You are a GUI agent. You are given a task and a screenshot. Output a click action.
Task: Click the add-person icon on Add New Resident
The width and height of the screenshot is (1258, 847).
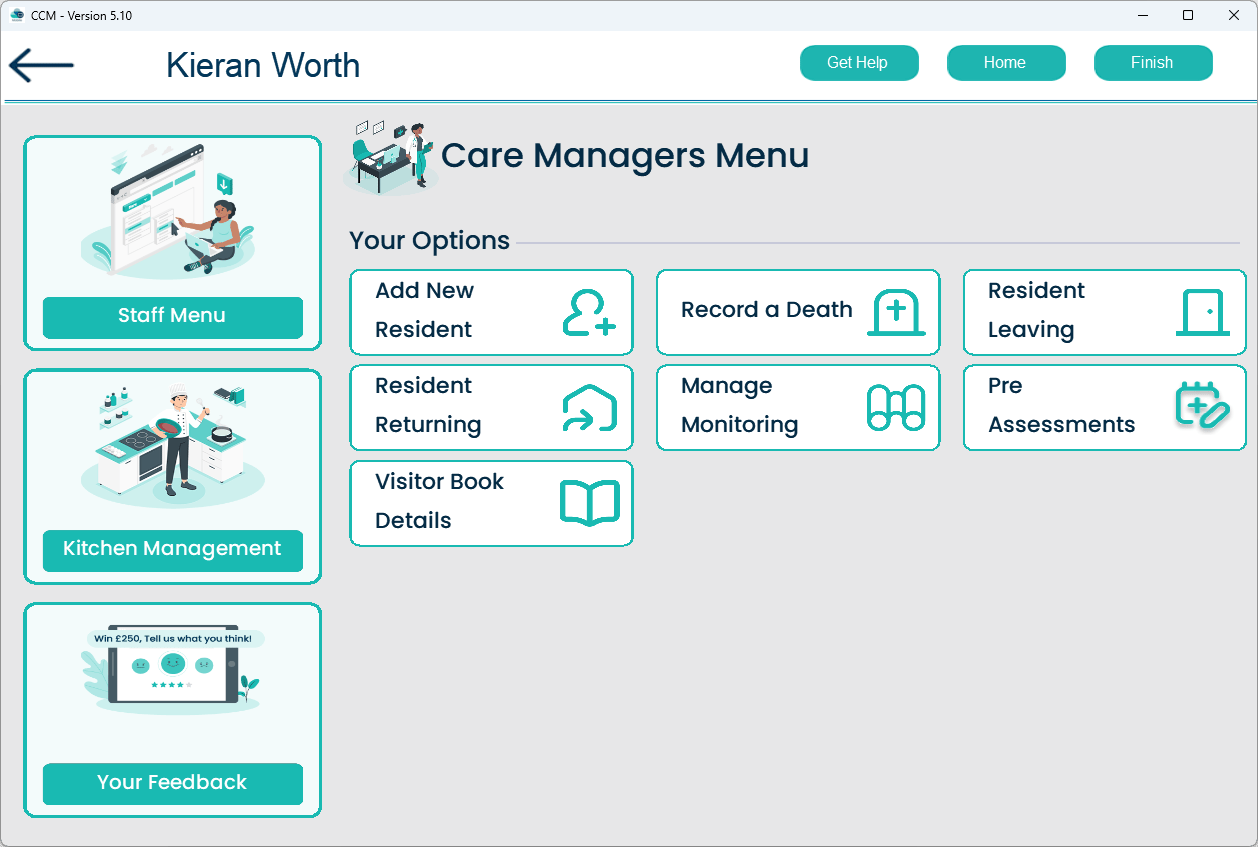[589, 312]
